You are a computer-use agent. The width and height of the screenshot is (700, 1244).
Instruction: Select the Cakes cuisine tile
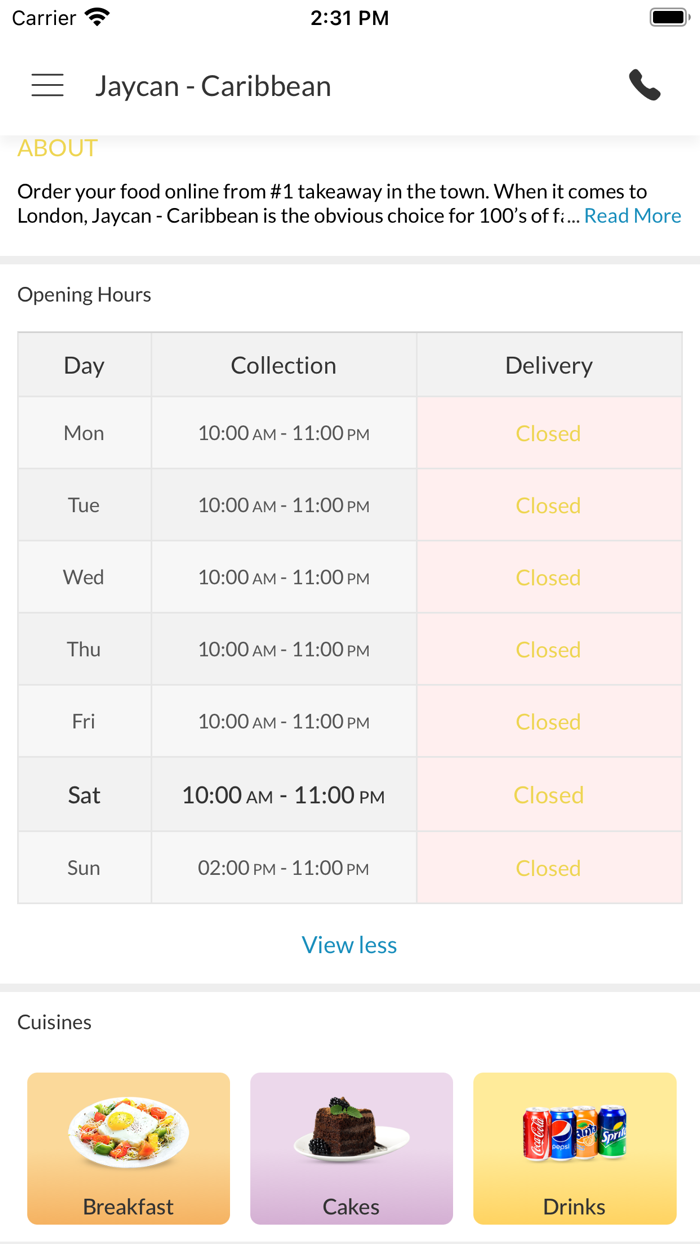coord(351,1148)
